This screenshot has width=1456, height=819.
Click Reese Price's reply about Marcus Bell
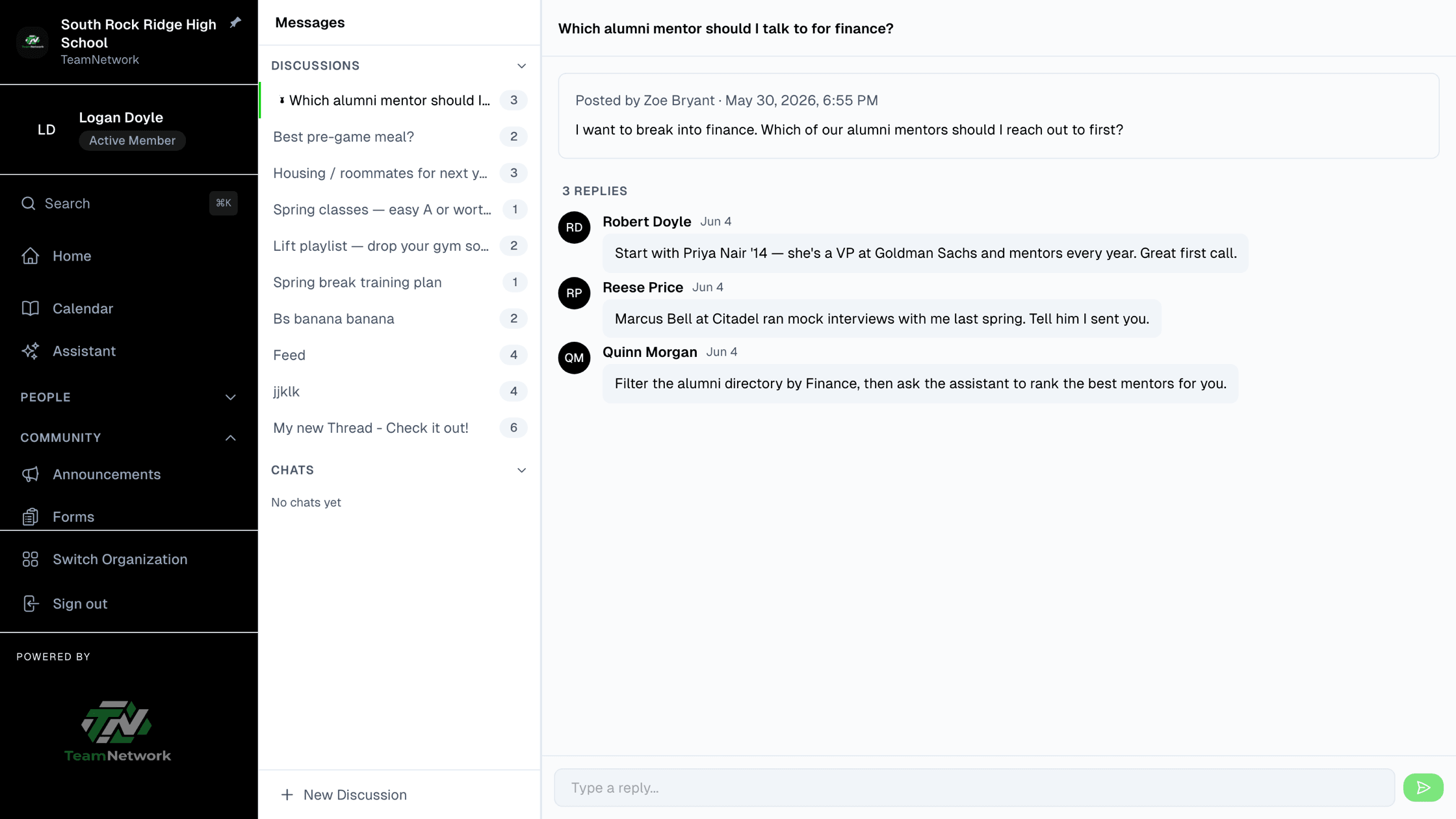(x=881, y=318)
